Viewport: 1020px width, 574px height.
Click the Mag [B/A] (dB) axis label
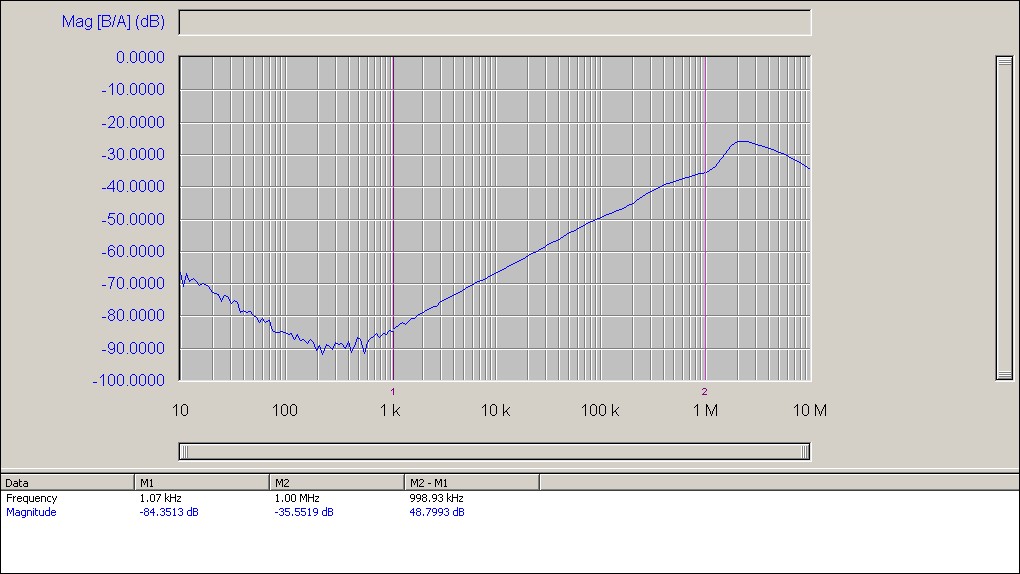(x=113, y=21)
